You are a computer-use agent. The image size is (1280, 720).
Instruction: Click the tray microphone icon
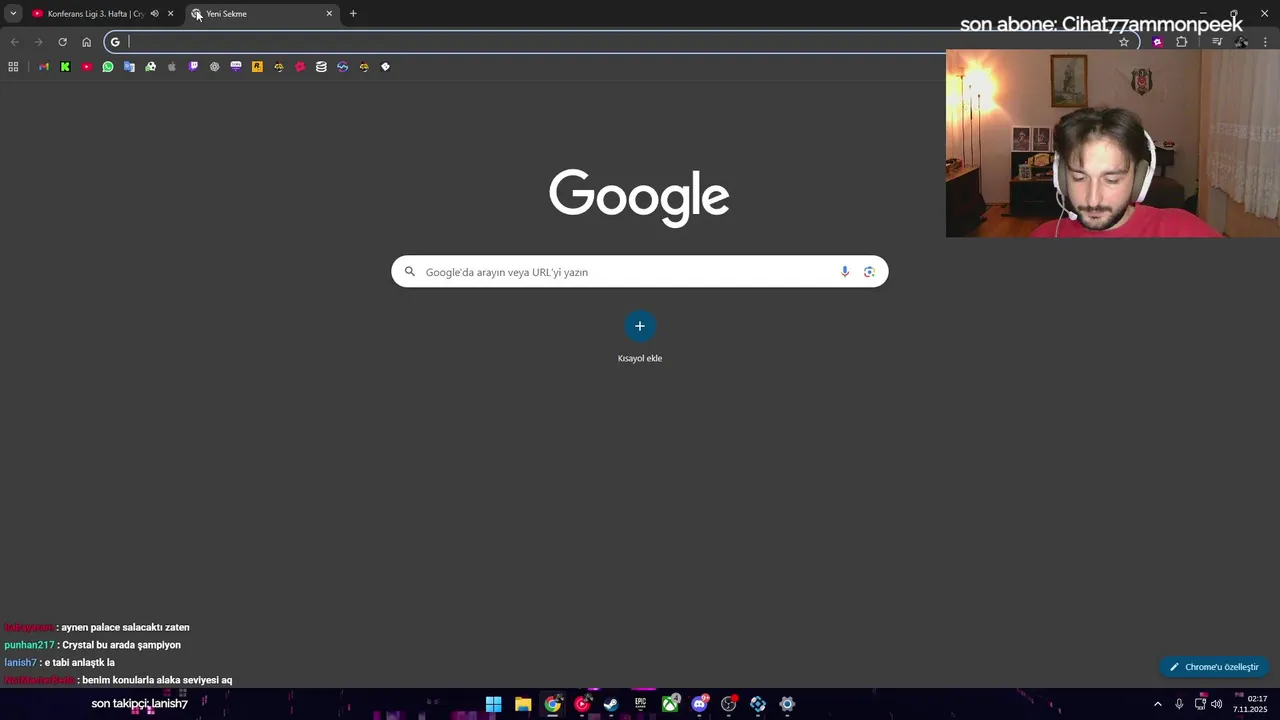click(x=1179, y=704)
